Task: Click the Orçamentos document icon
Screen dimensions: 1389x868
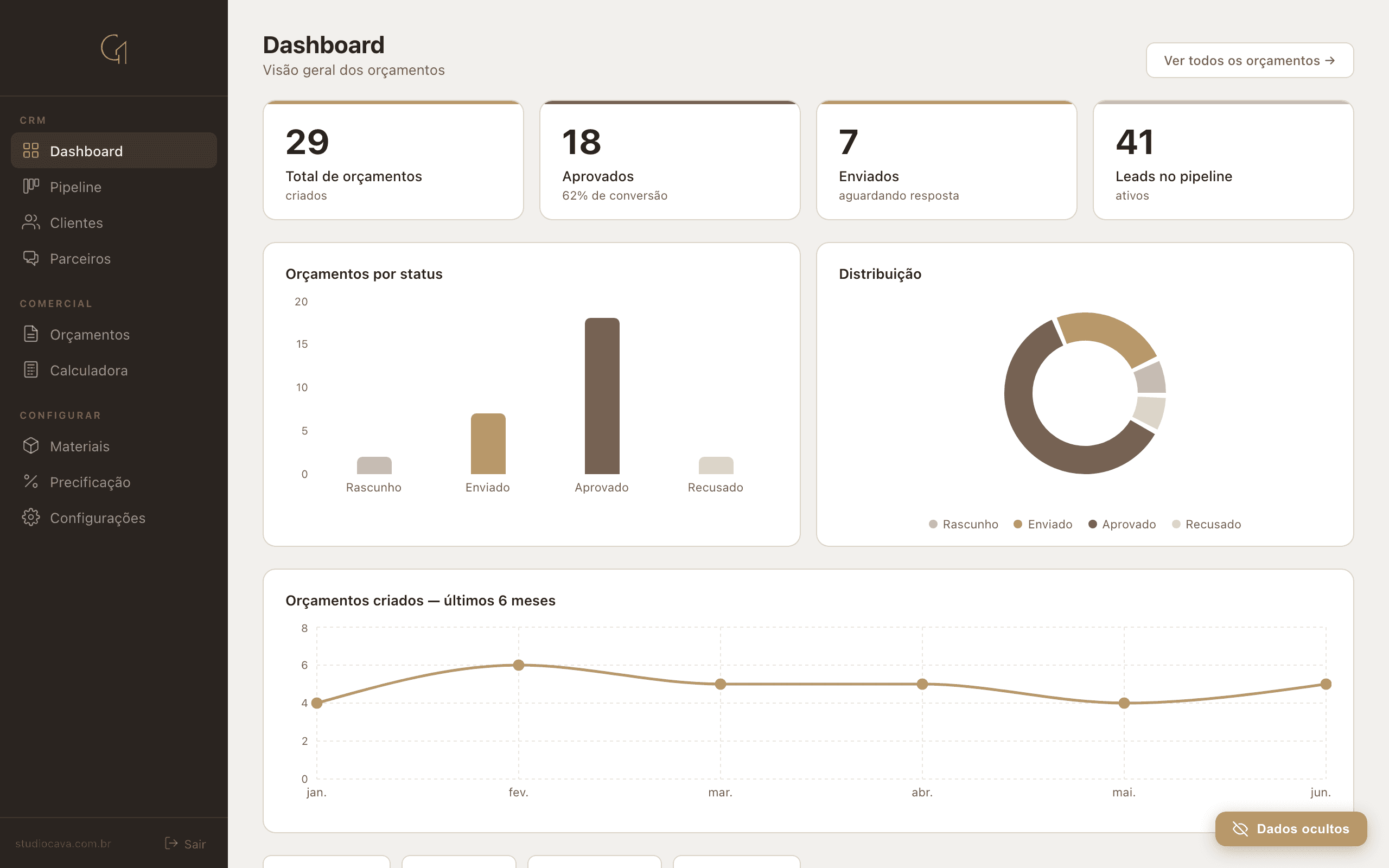Action: point(30,334)
